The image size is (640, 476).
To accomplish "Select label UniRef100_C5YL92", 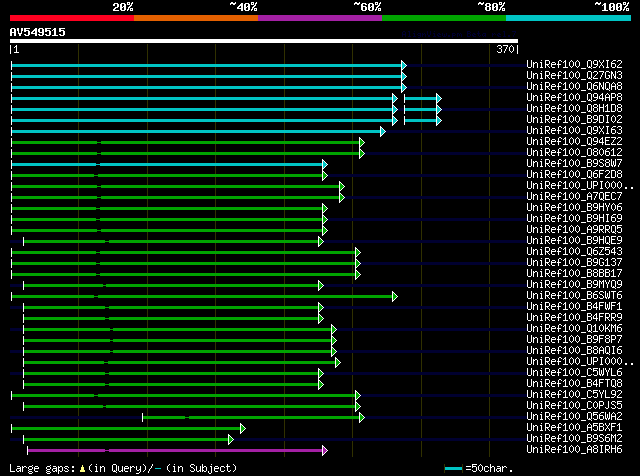I will [574, 395].
